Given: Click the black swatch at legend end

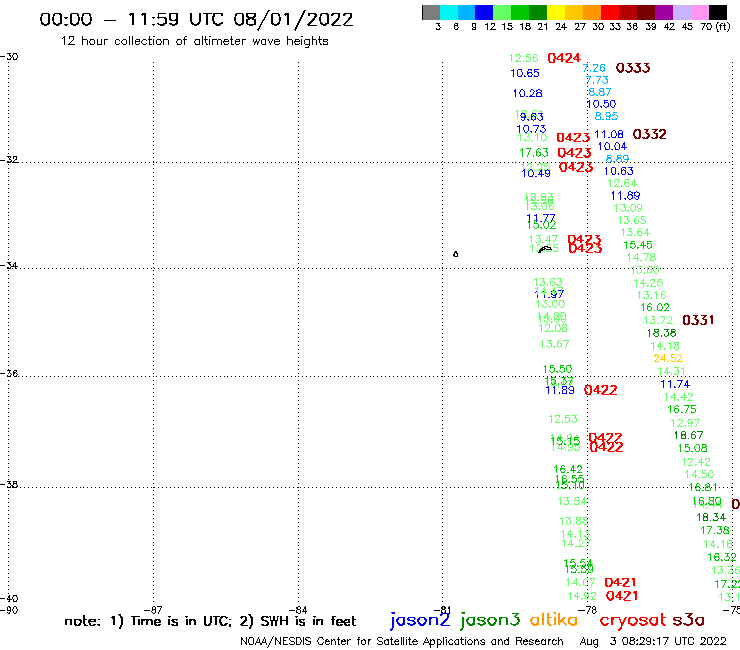Looking at the screenshot, I should pos(718,12).
